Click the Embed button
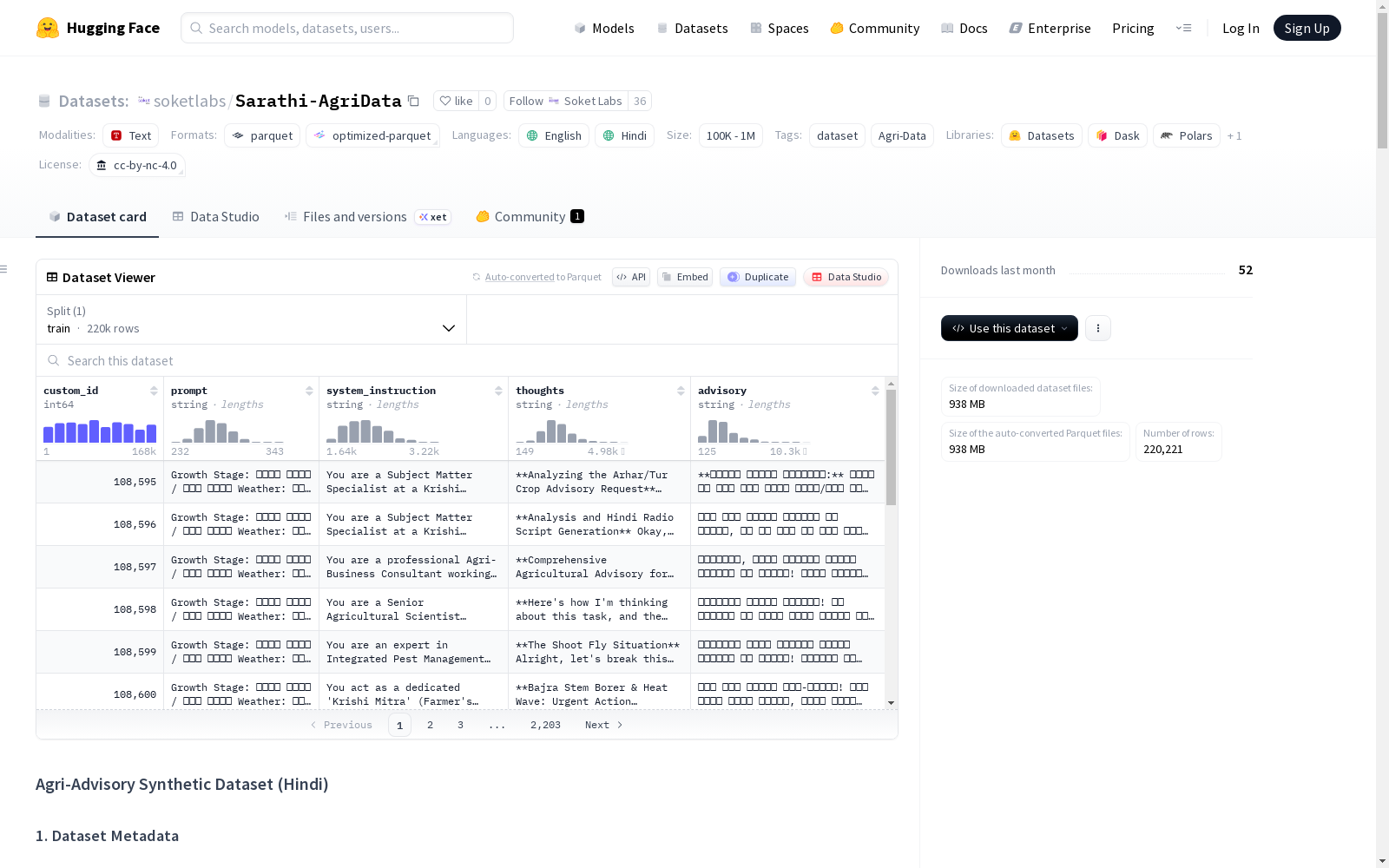 click(685, 277)
